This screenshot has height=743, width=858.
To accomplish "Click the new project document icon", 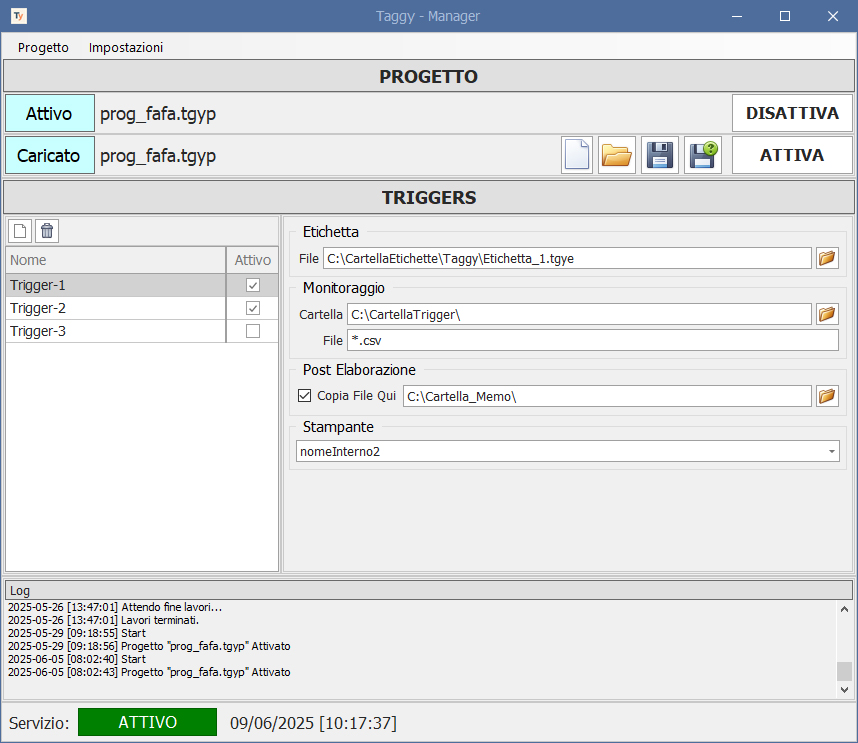I will coord(576,156).
